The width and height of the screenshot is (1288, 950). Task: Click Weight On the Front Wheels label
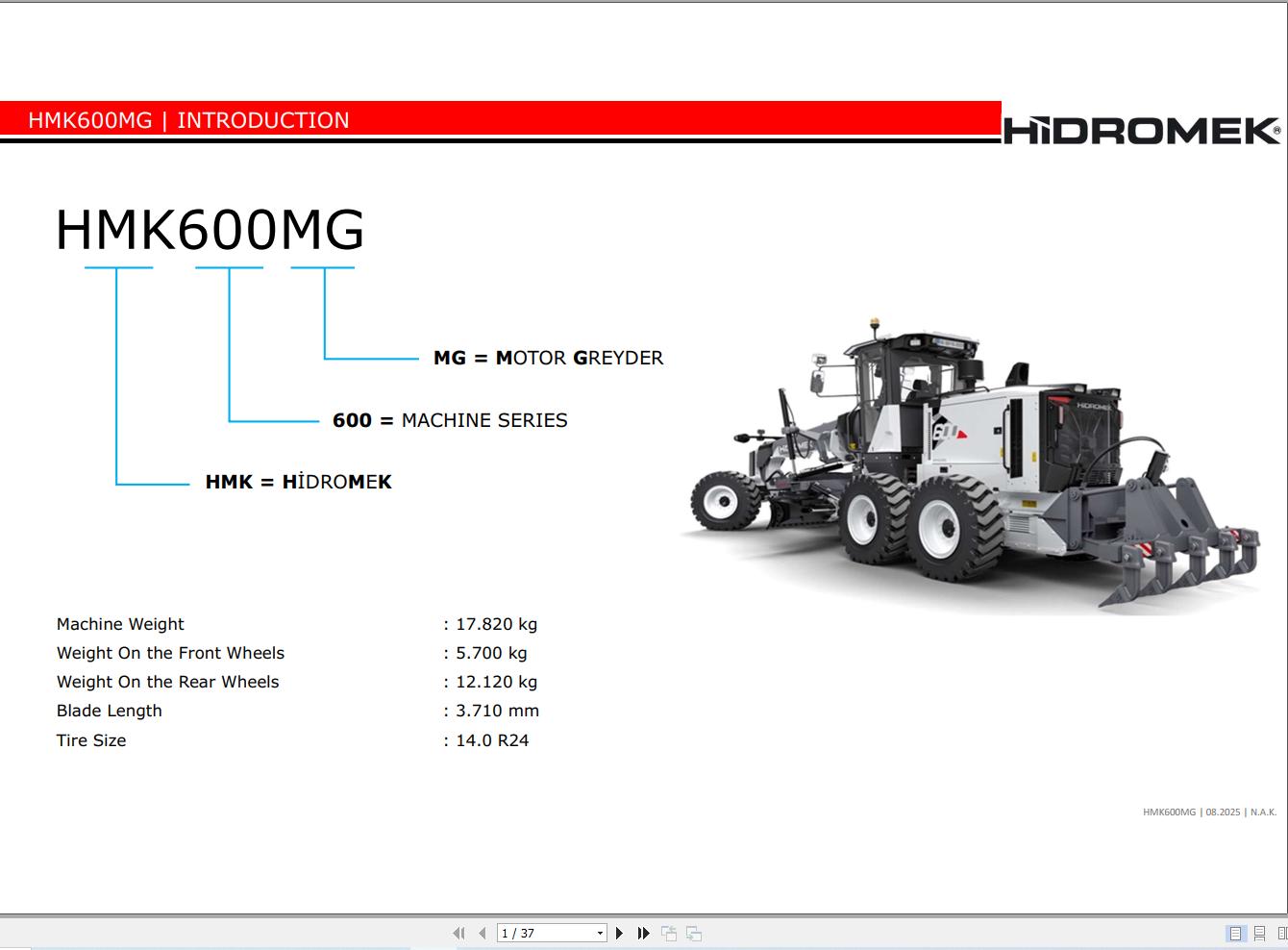point(170,653)
